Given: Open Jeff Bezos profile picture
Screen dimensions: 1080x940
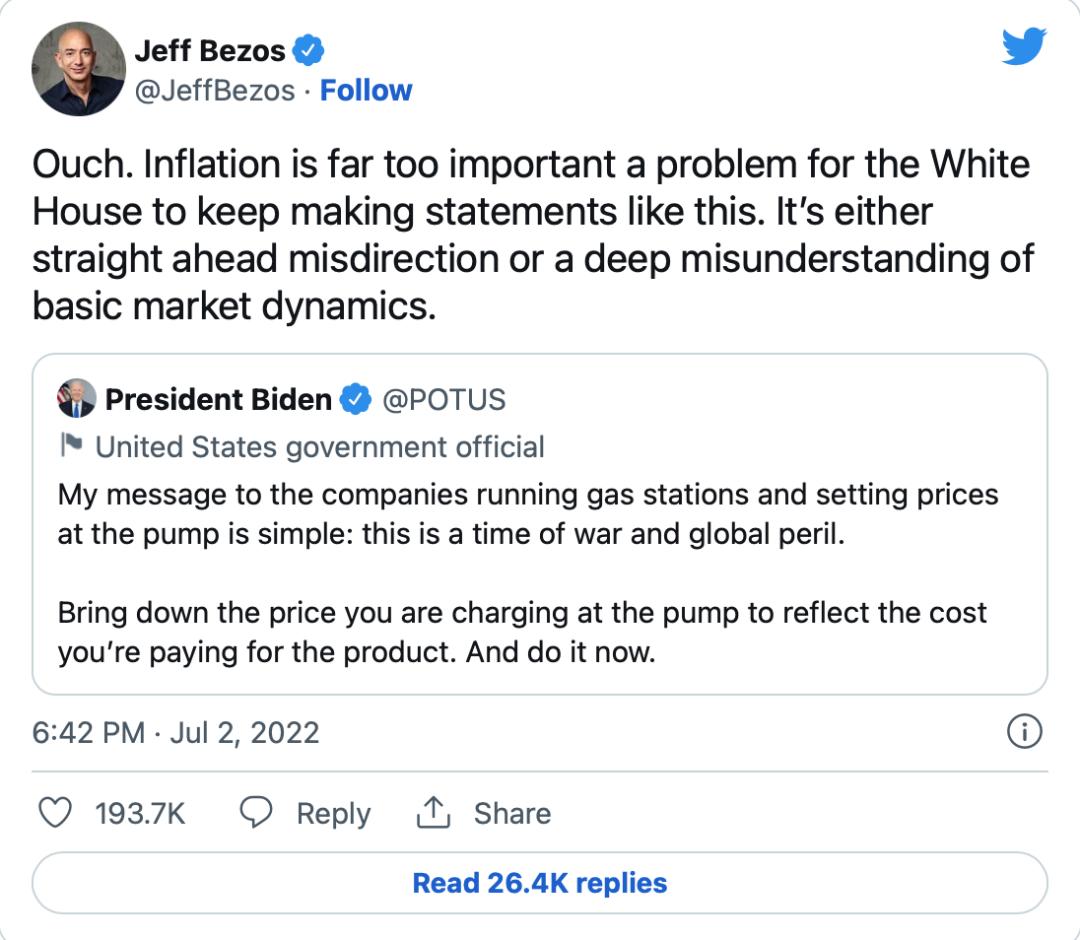Looking at the screenshot, I should pos(79,69).
